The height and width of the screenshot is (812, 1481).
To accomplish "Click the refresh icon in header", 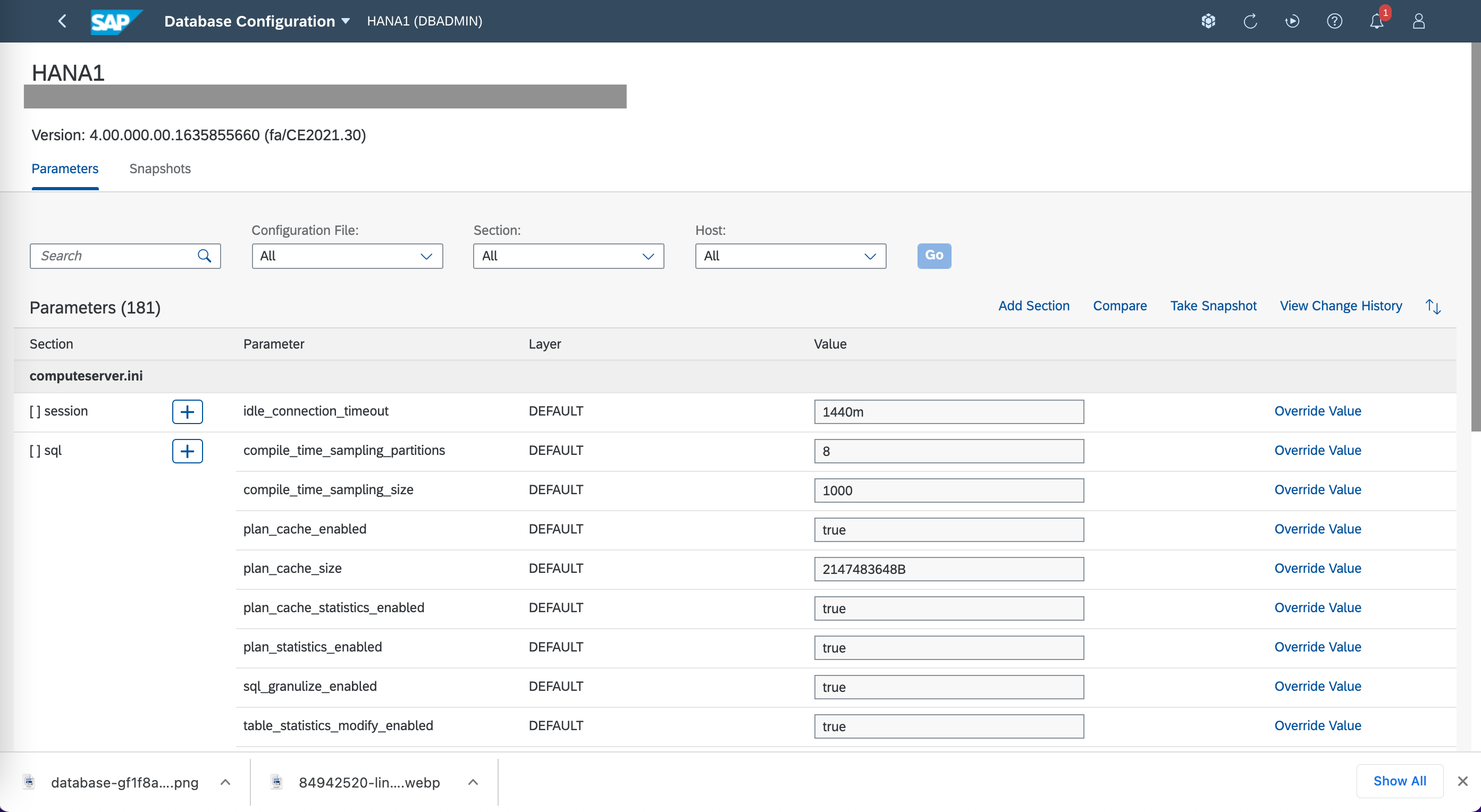I will coord(1250,21).
